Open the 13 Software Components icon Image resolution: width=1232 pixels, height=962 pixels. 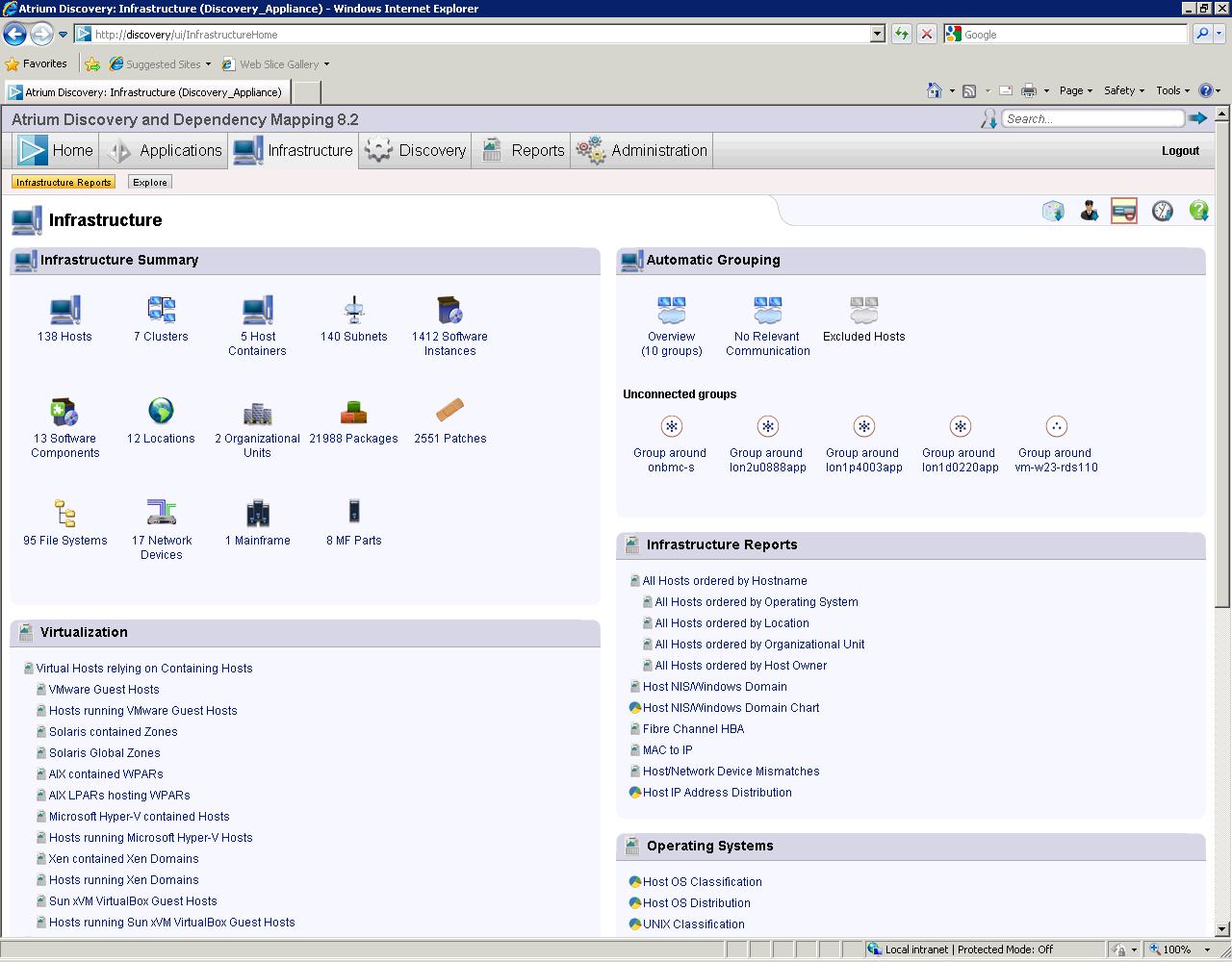(x=64, y=412)
